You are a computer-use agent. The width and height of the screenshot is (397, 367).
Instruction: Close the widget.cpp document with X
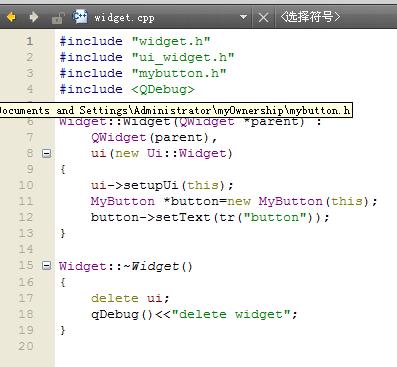pos(263,17)
